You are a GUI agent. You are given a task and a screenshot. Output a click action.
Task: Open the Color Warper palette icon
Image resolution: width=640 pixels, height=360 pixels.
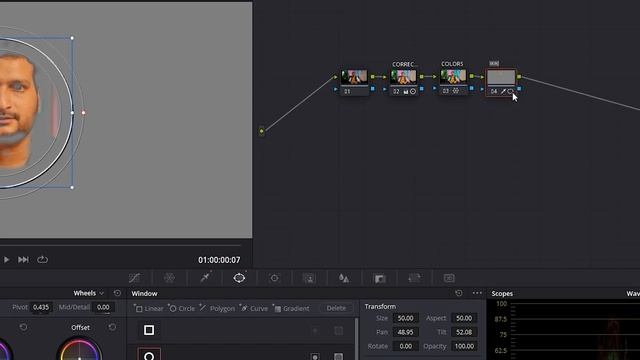tap(169, 278)
